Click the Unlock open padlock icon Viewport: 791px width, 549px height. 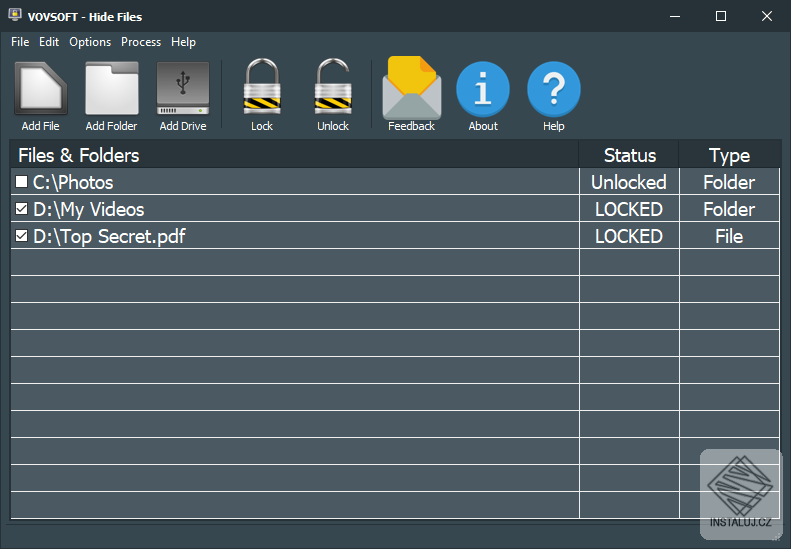click(x=333, y=87)
